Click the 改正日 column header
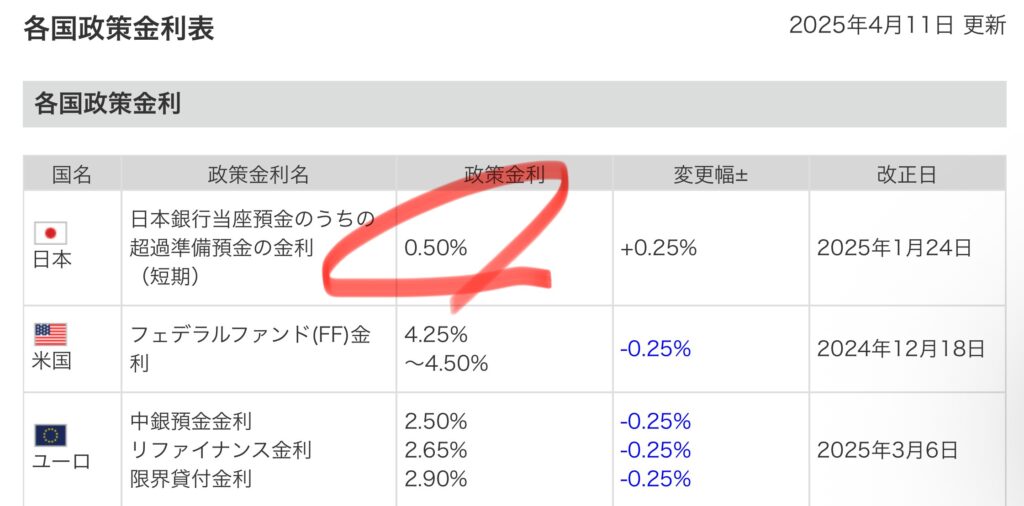1024x506 pixels. click(x=906, y=175)
